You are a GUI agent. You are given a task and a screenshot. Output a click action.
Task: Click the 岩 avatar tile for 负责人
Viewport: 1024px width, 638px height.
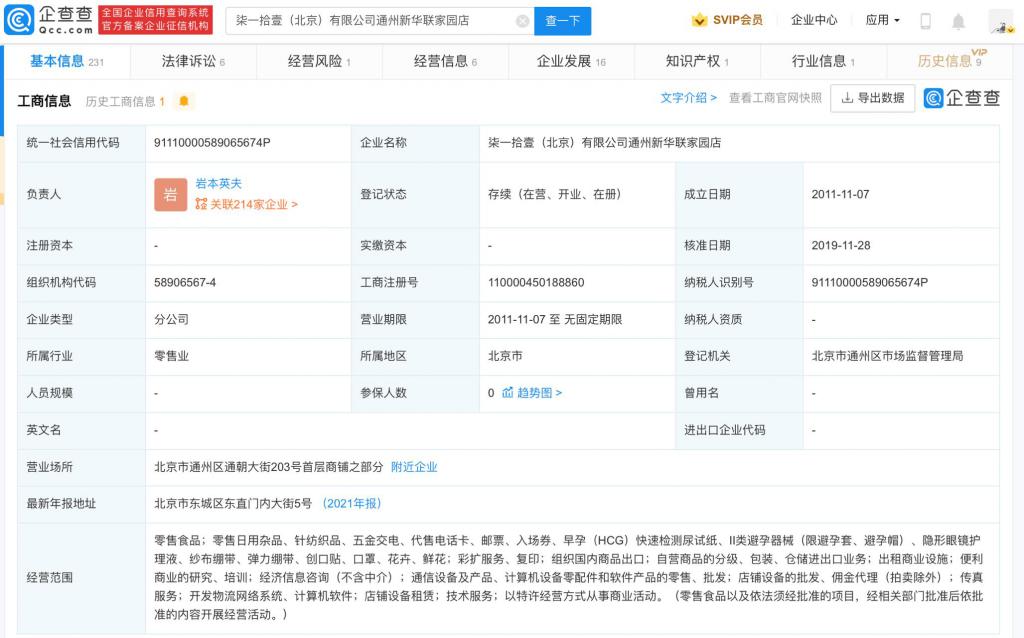[170, 194]
